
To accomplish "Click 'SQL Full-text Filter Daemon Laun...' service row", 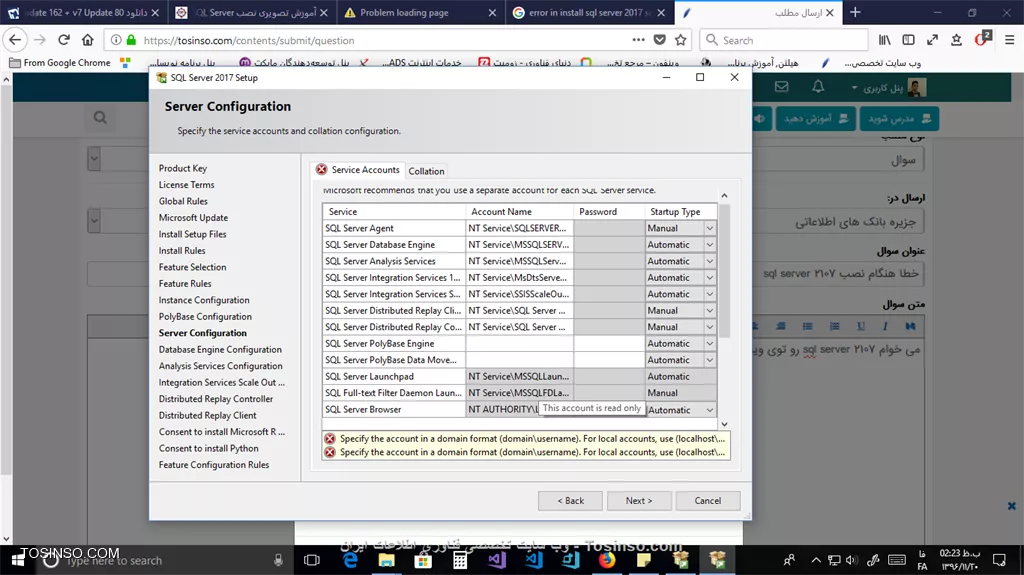I will coord(393,393).
